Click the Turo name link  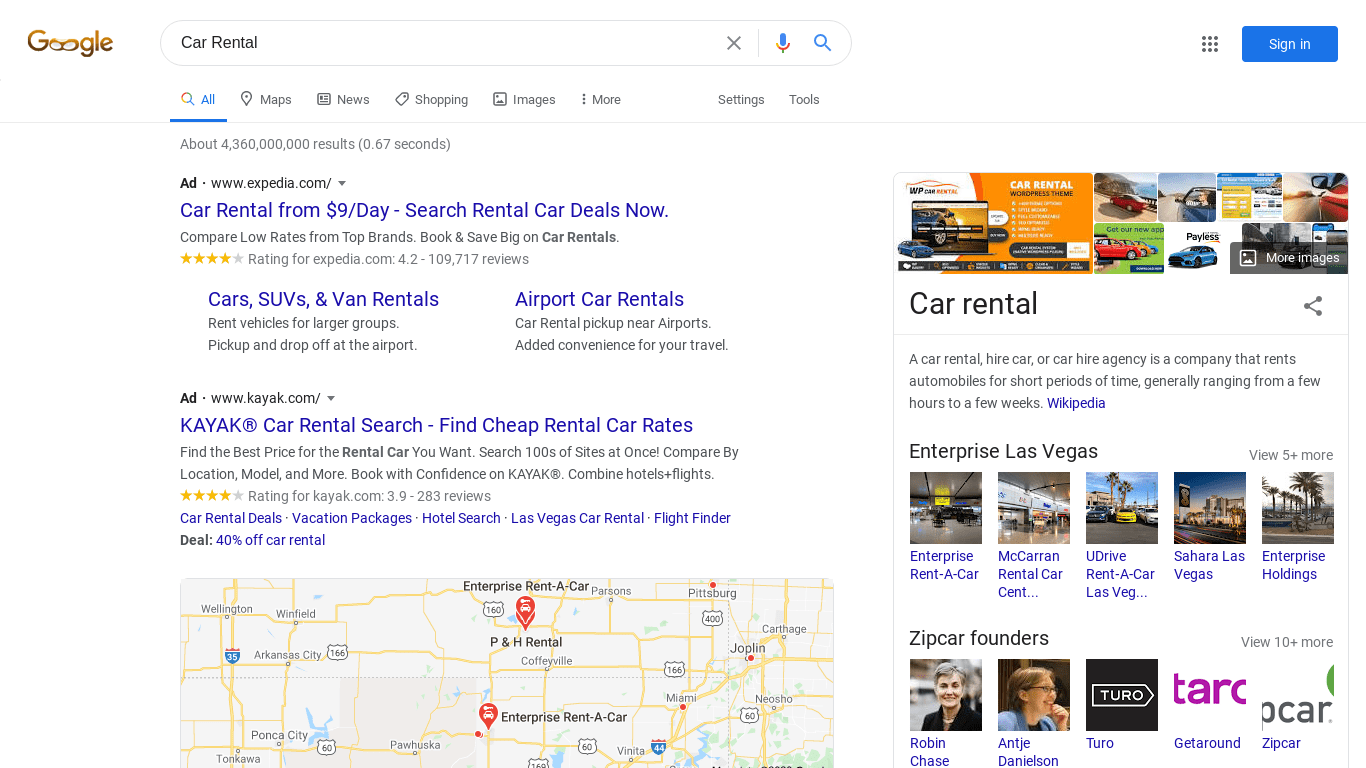pos(1100,743)
